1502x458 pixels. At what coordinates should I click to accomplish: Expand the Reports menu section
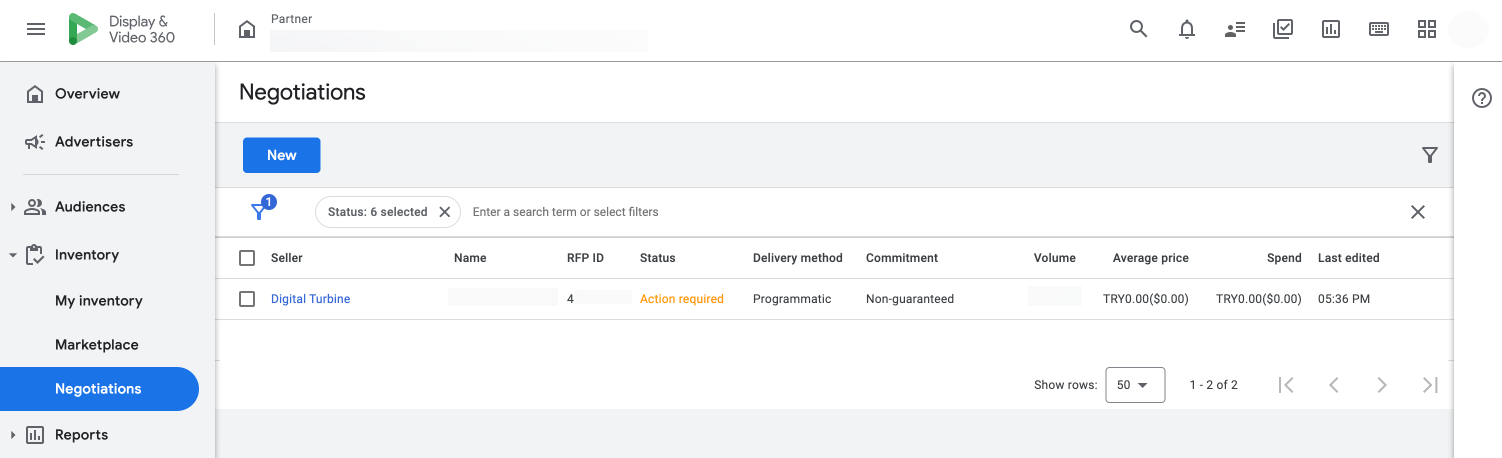click(x=13, y=435)
